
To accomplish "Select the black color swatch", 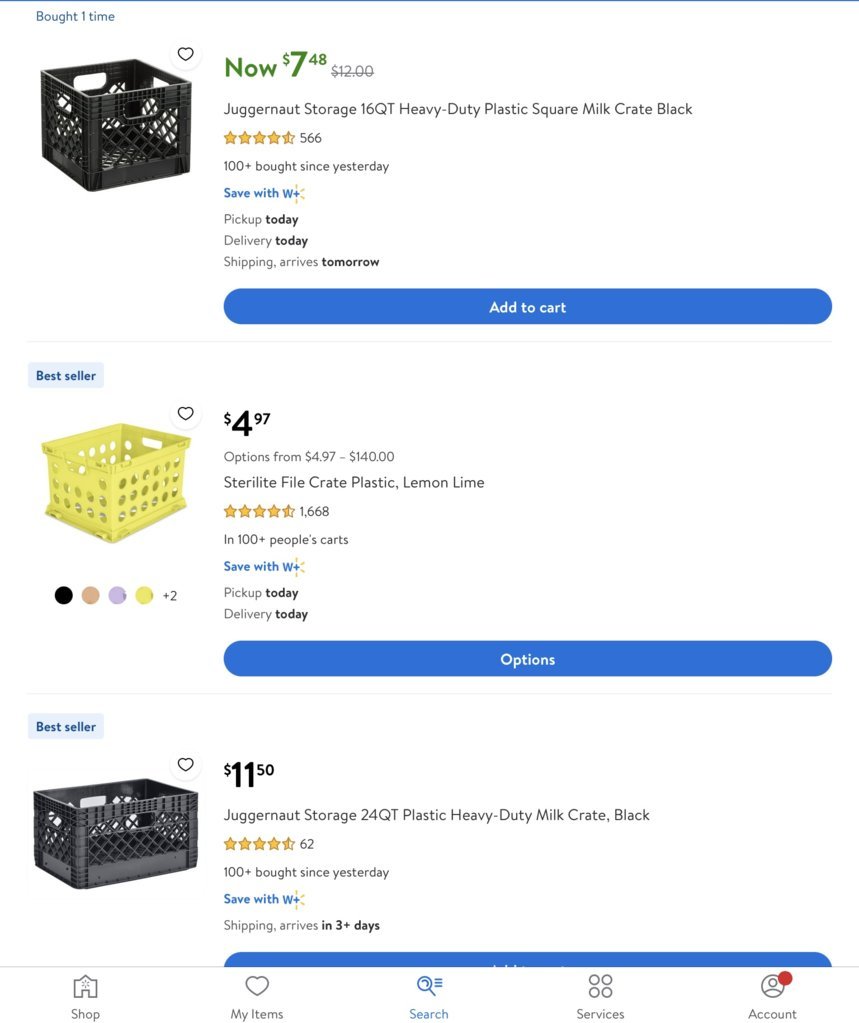I will tap(64, 595).
